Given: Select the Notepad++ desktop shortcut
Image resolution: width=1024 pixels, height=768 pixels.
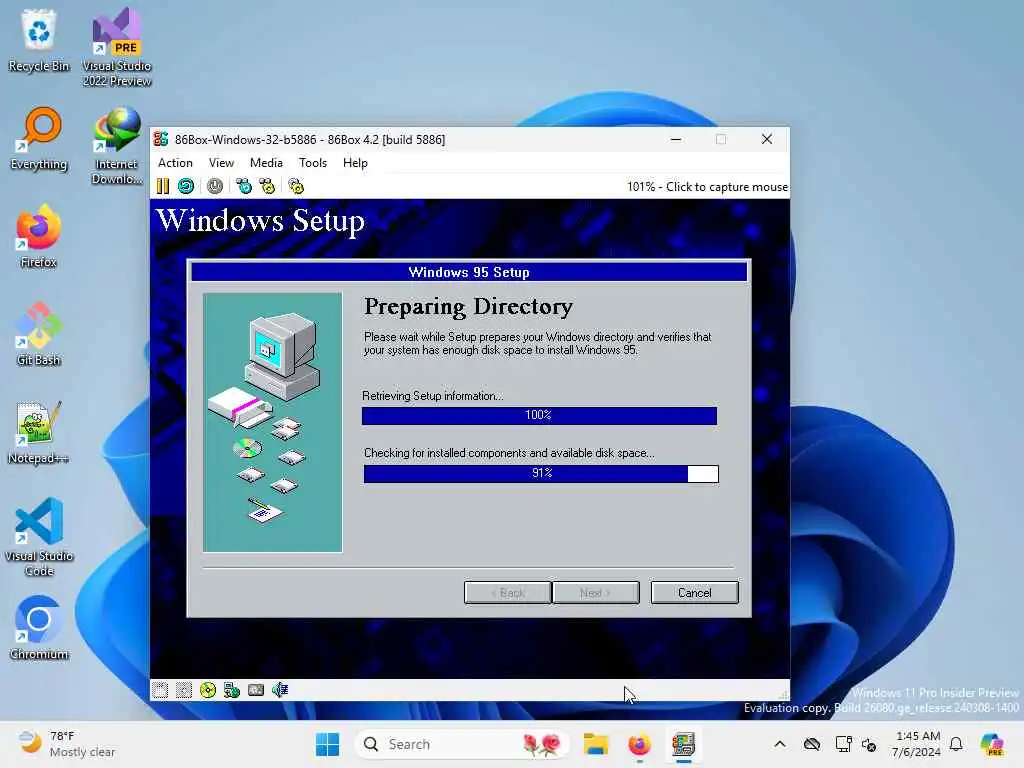Looking at the screenshot, I should (x=39, y=432).
